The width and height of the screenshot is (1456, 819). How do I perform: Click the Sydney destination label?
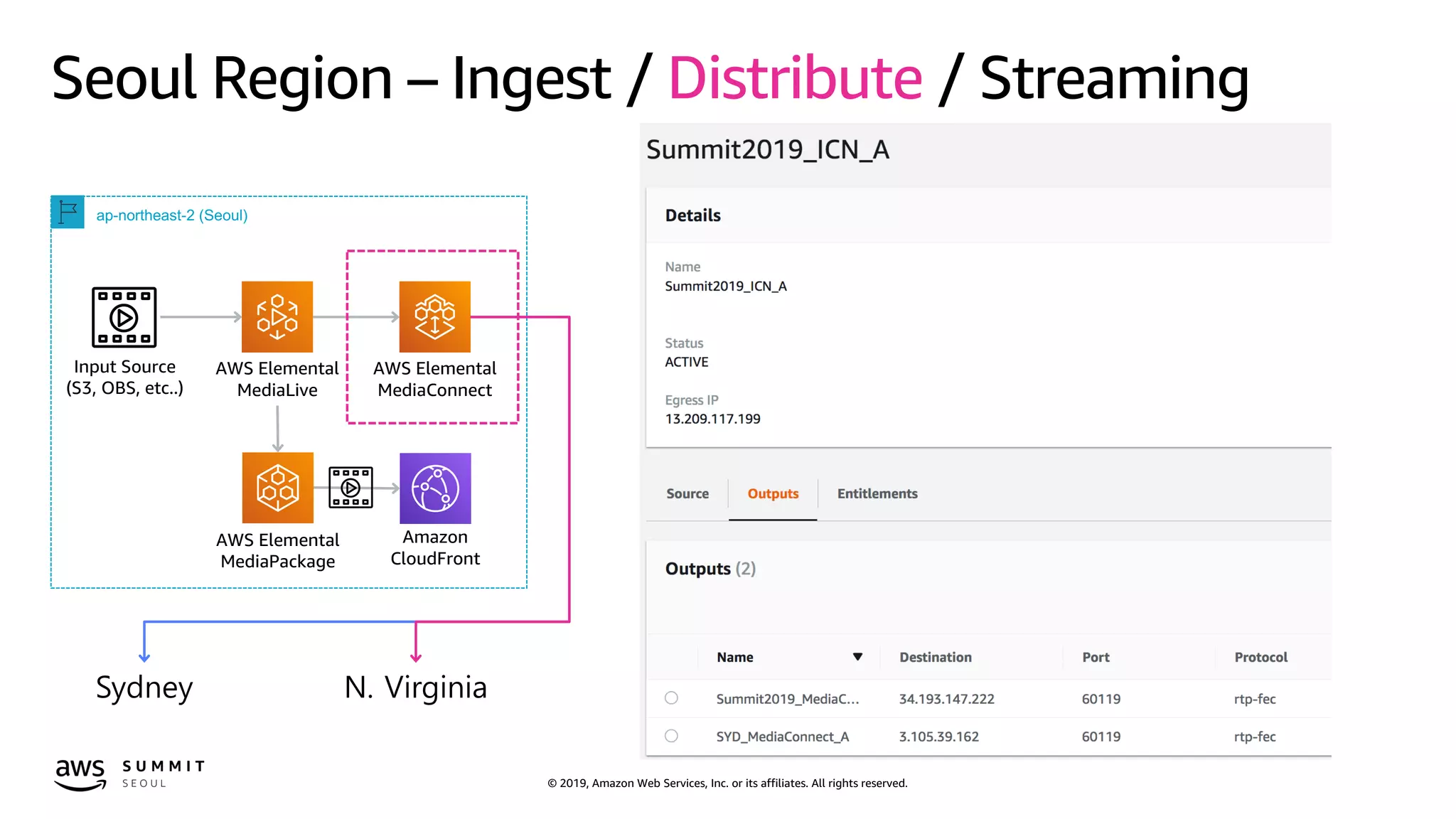click(x=144, y=687)
